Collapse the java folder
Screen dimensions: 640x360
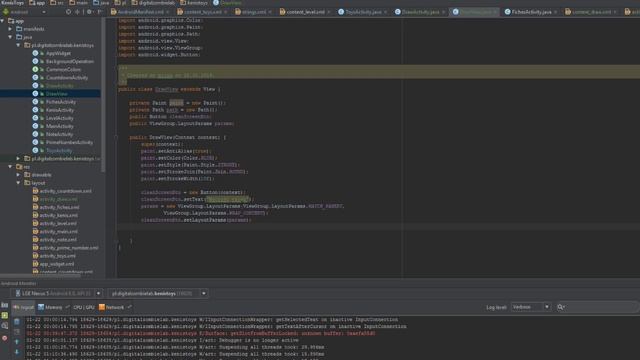(x=11, y=37)
